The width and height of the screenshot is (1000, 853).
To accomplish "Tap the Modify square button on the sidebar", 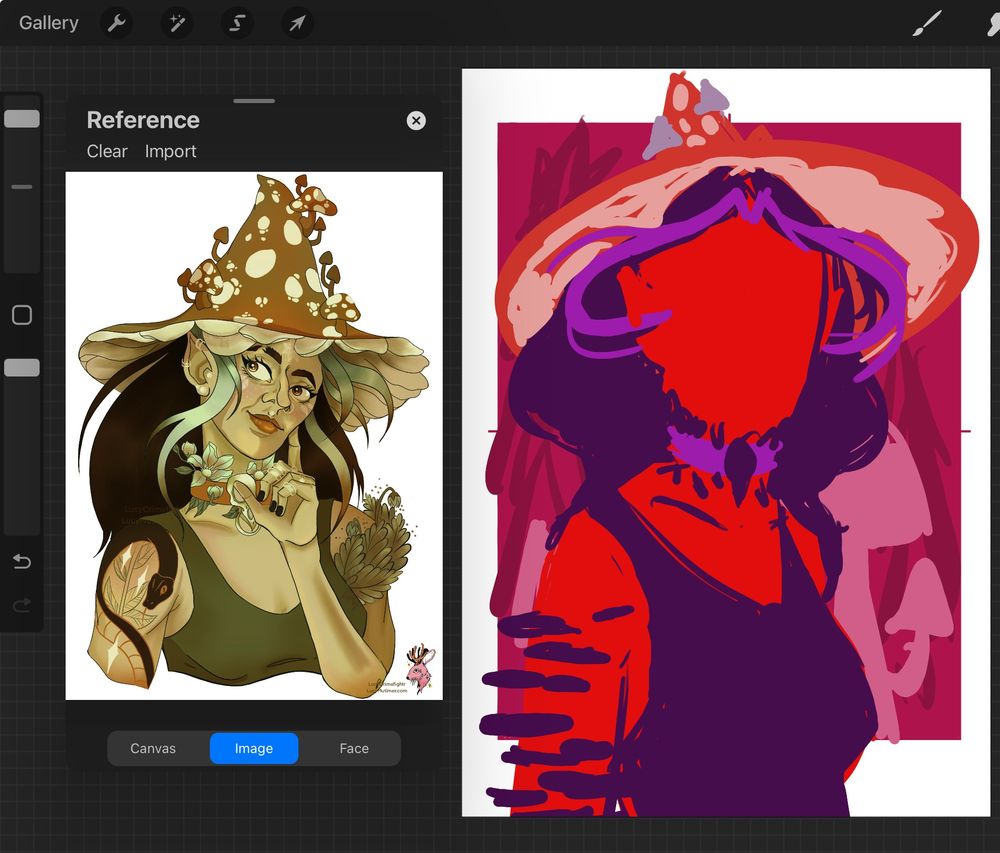I will 22,314.
